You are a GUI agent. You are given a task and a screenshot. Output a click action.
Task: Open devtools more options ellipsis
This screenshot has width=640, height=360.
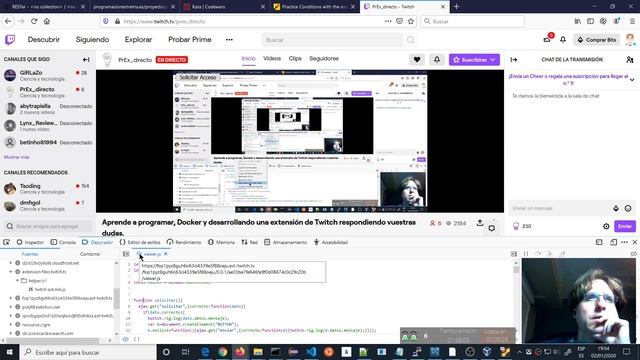(624, 242)
